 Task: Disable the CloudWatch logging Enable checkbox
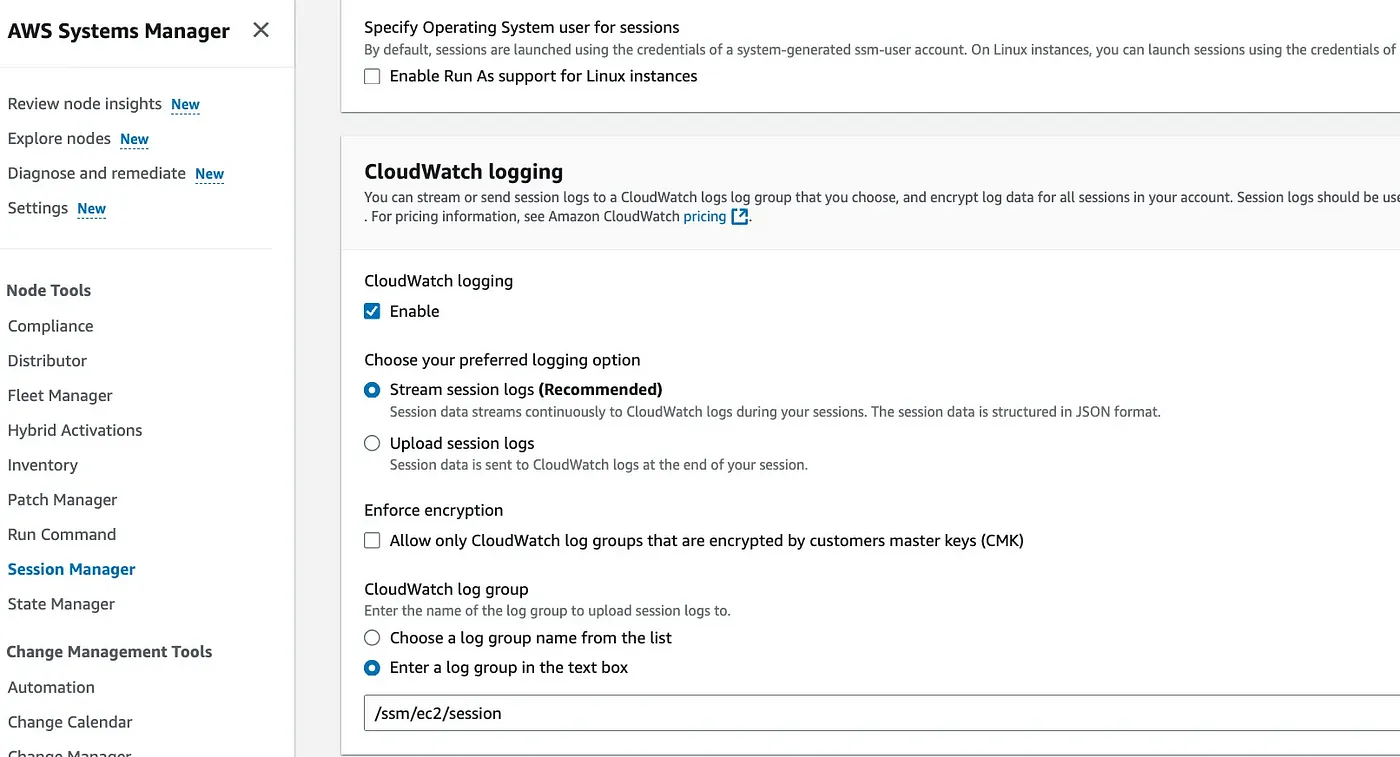(371, 311)
